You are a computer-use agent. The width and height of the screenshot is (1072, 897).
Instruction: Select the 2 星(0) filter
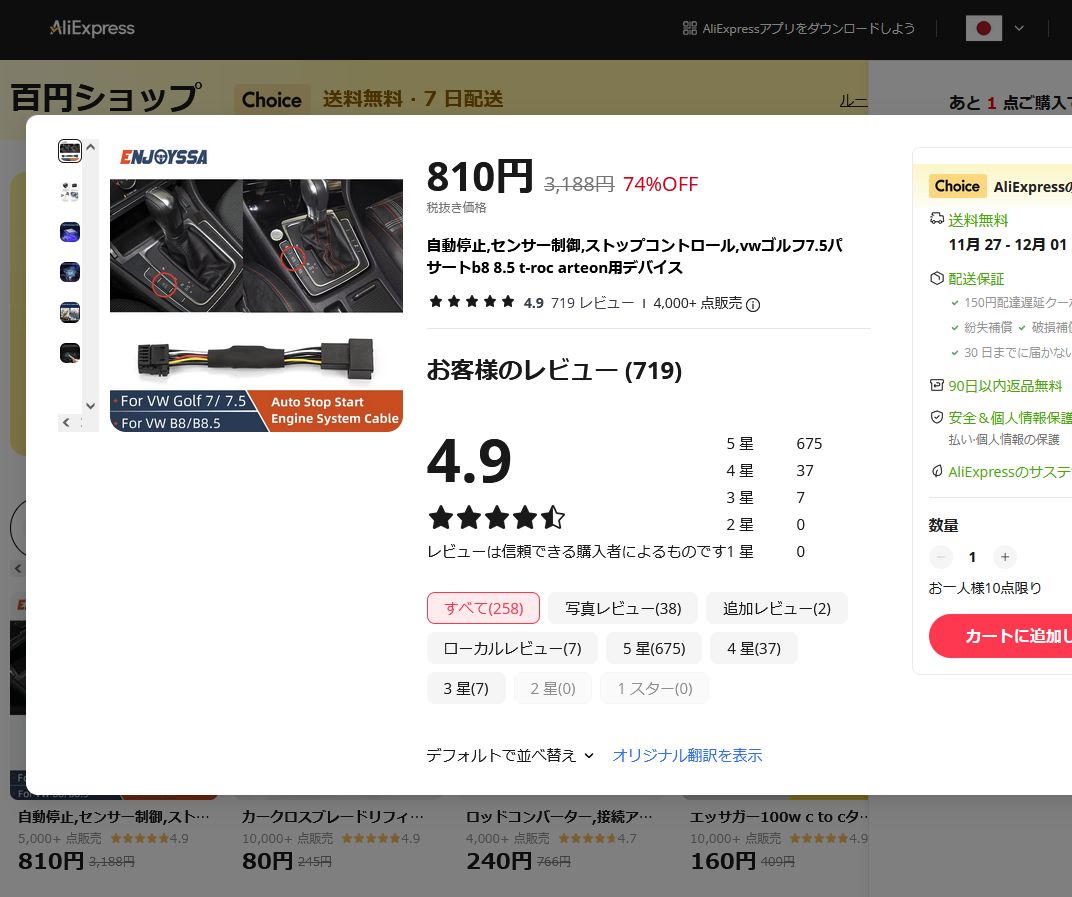(552, 688)
